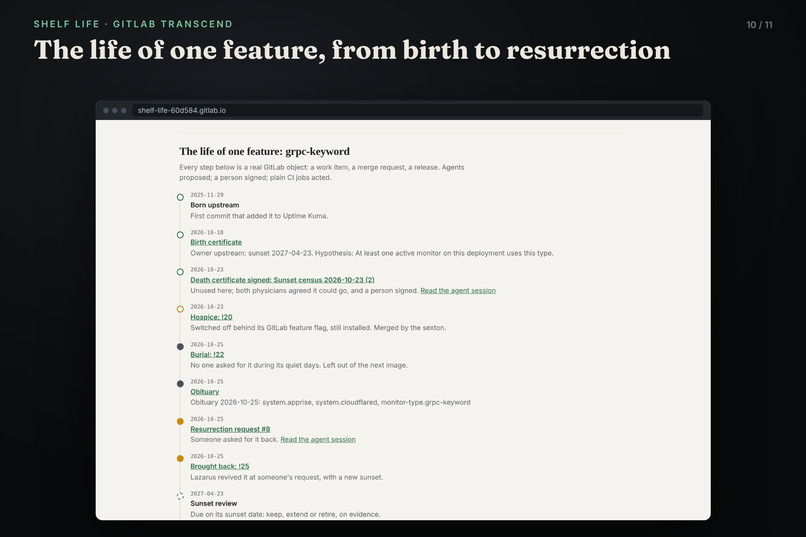Select the Brought back orange marker dot

click(x=180, y=458)
